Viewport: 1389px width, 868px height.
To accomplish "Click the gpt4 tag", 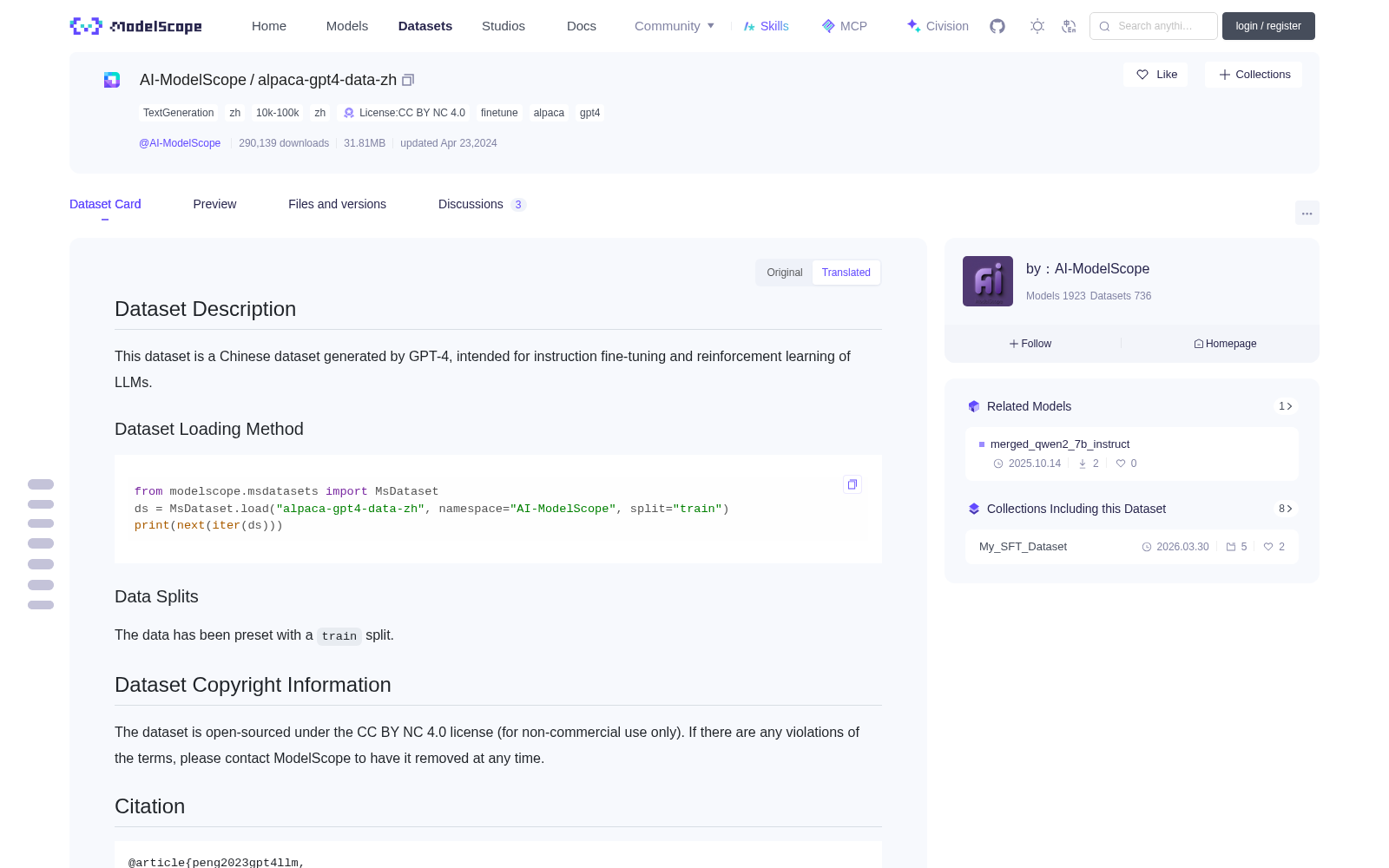I will pyautogui.click(x=589, y=113).
